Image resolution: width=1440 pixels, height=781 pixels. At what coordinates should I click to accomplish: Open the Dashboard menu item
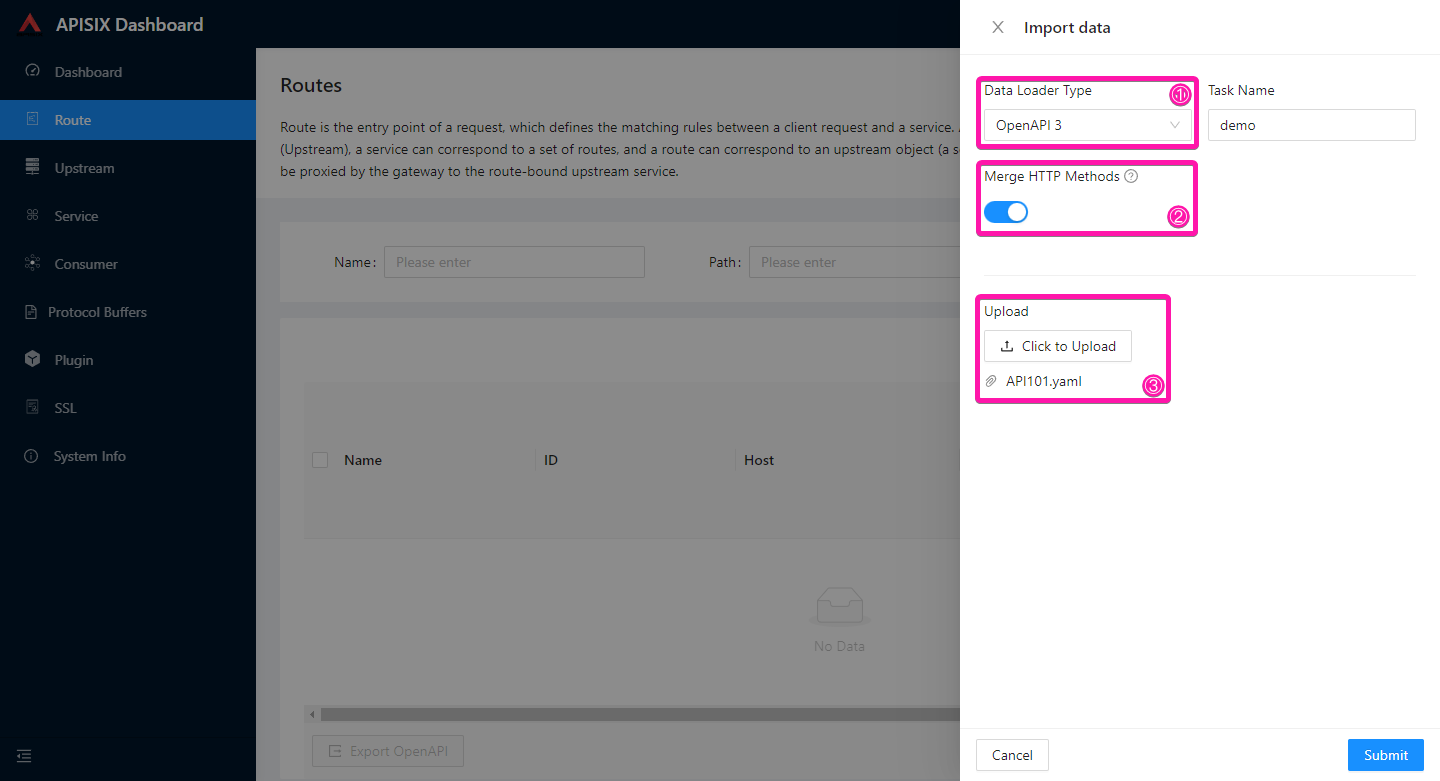coord(128,72)
